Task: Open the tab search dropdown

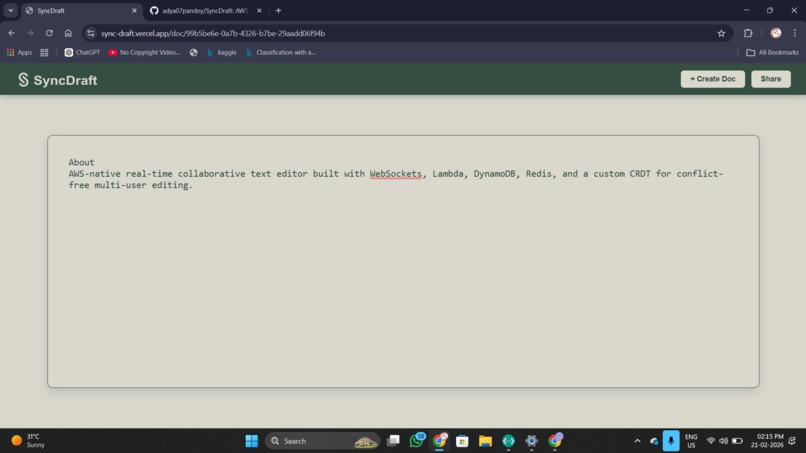Action: coord(10,10)
